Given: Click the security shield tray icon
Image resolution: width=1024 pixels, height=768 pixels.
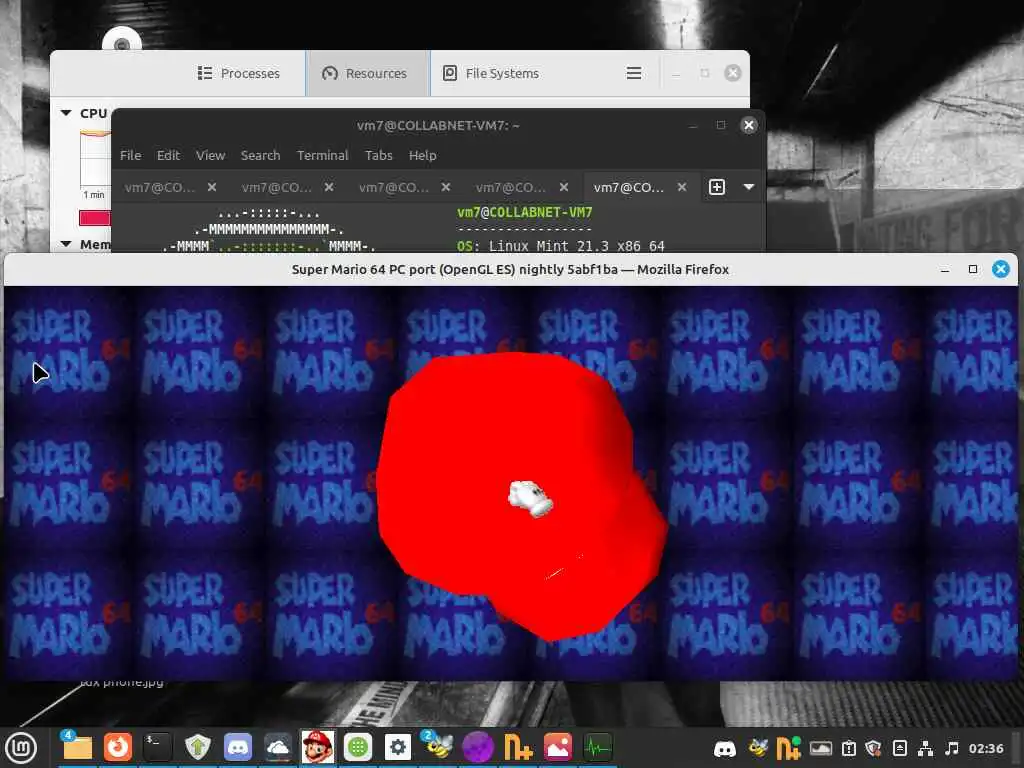Looking at the screenshot, I should [x=874, y=748].
